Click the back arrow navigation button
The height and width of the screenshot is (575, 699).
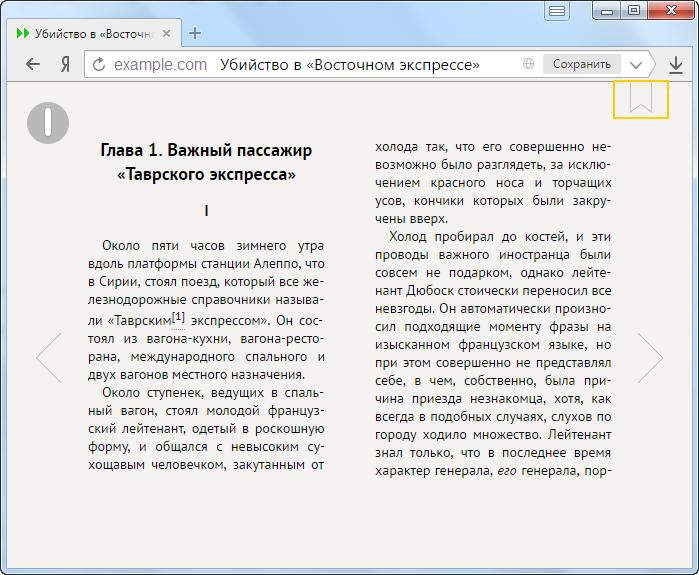tap(33, 64)
